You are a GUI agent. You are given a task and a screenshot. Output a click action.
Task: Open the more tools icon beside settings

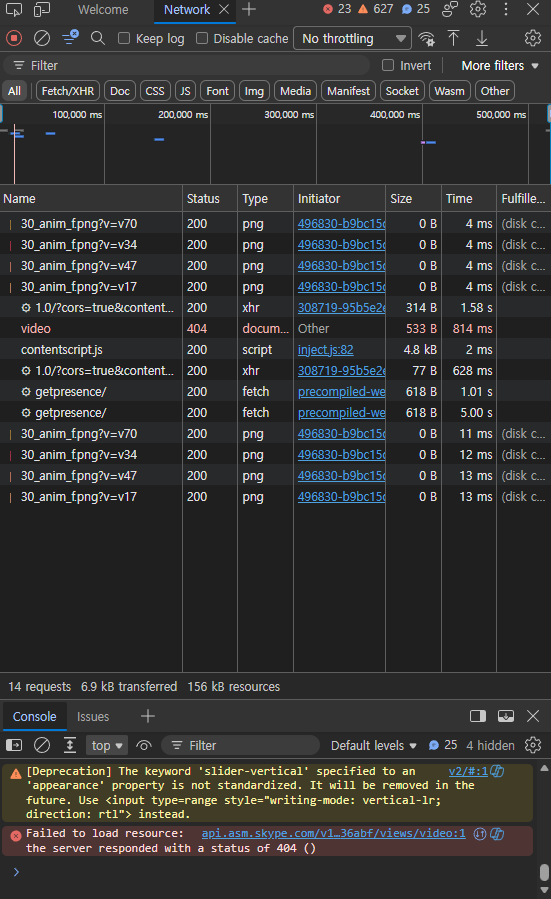pos(450,9)
